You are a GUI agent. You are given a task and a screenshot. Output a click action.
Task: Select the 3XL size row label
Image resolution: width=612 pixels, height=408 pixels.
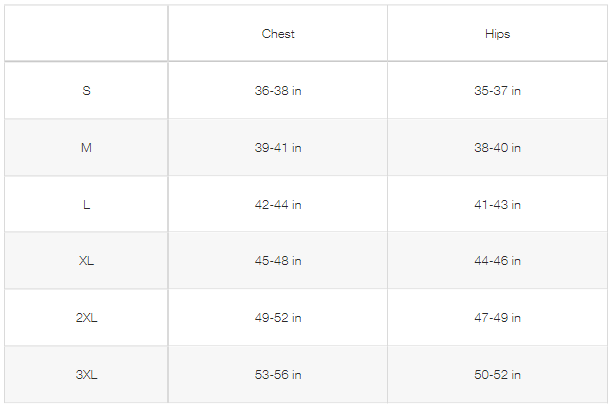tap(86, 375)
